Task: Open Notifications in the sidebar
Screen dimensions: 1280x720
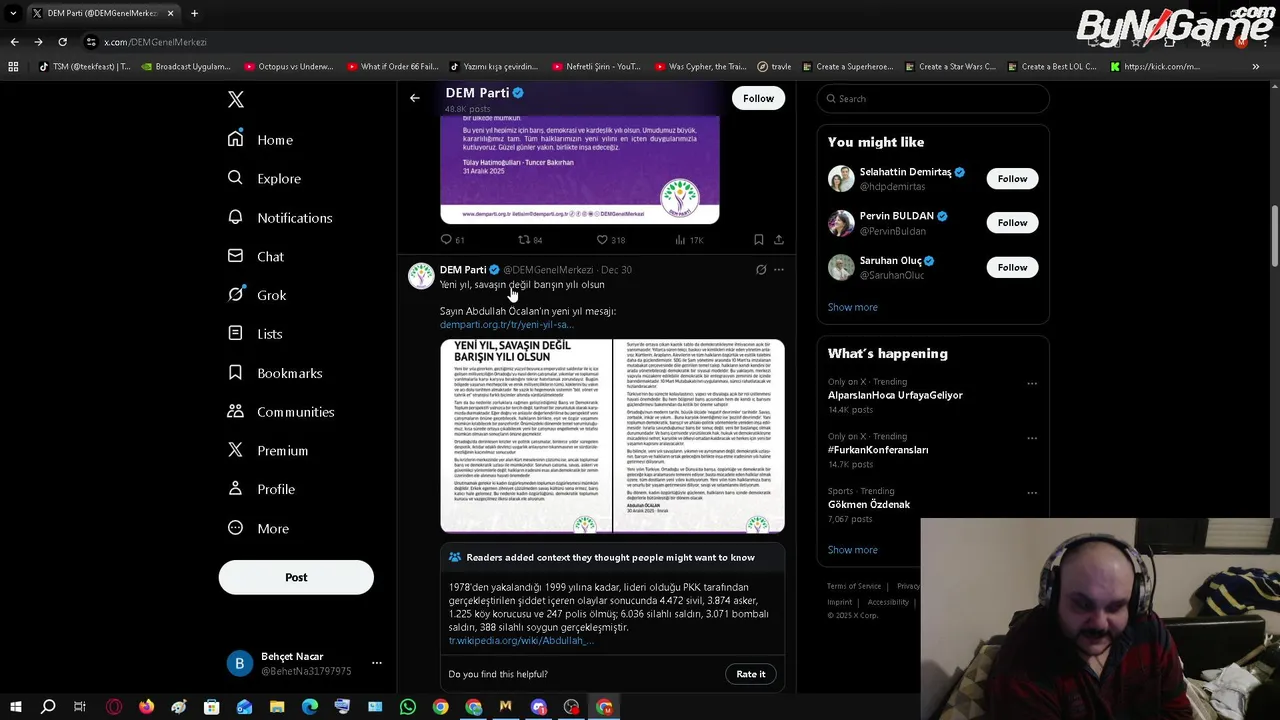Action: [x=279, y=217]
